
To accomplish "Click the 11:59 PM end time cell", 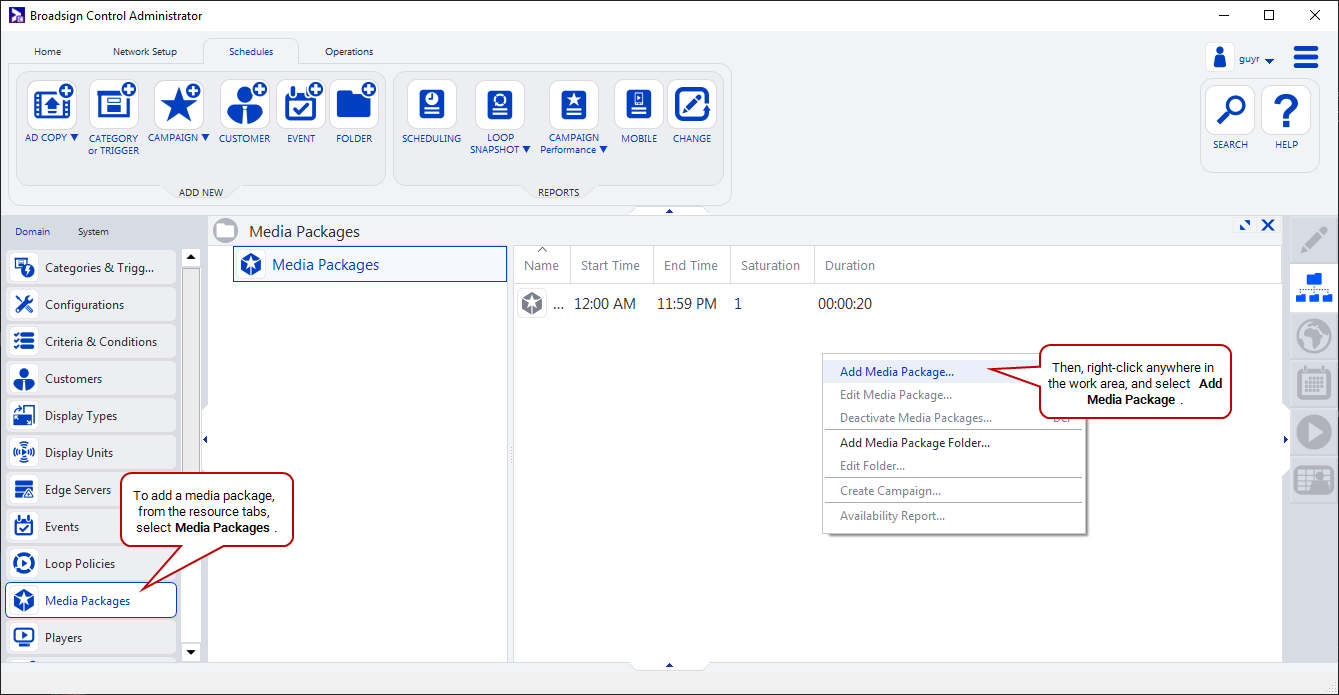I will coord(687,304).
